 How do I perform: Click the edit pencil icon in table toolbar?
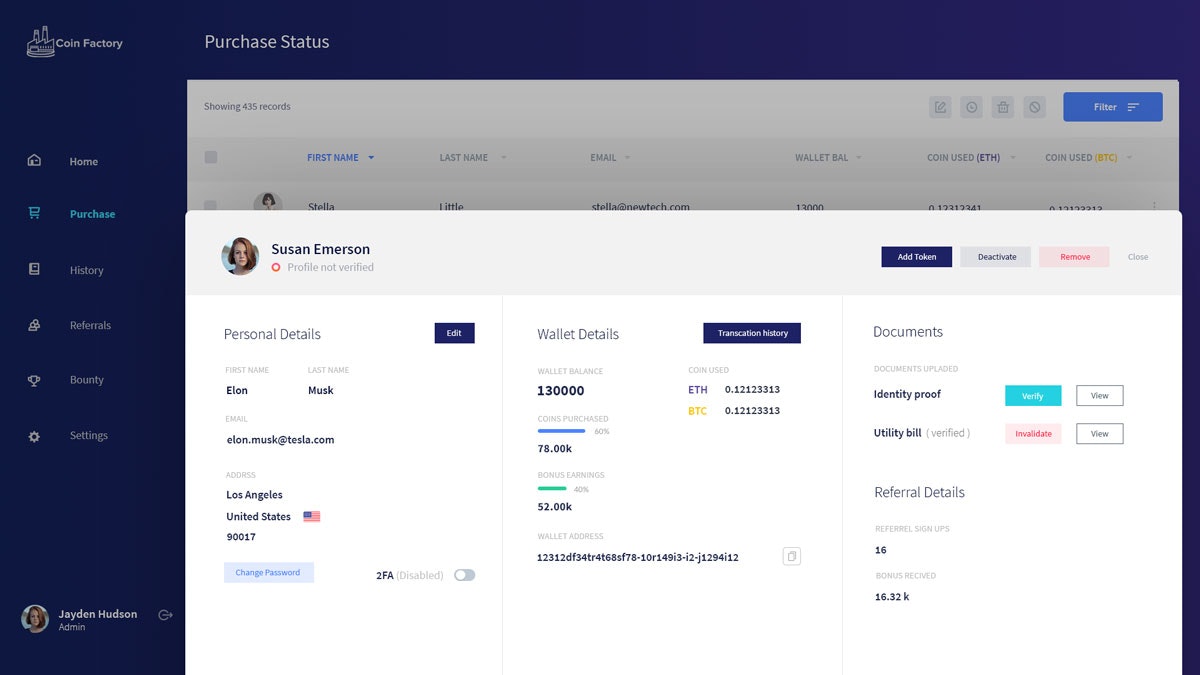coord(940,107)
